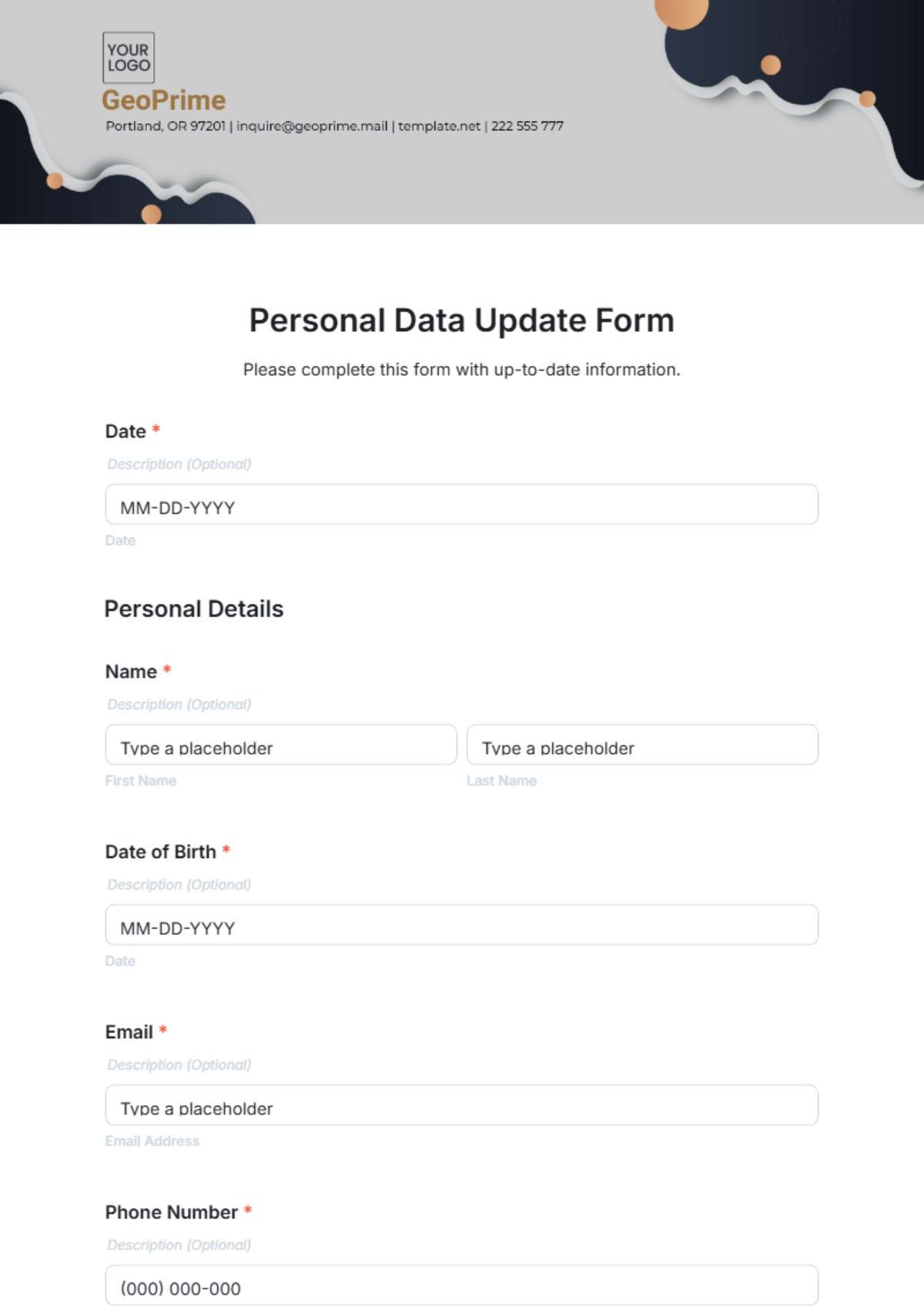Open the template.net website link
The image size is (924, 1310).
click(x=439, y=126)
